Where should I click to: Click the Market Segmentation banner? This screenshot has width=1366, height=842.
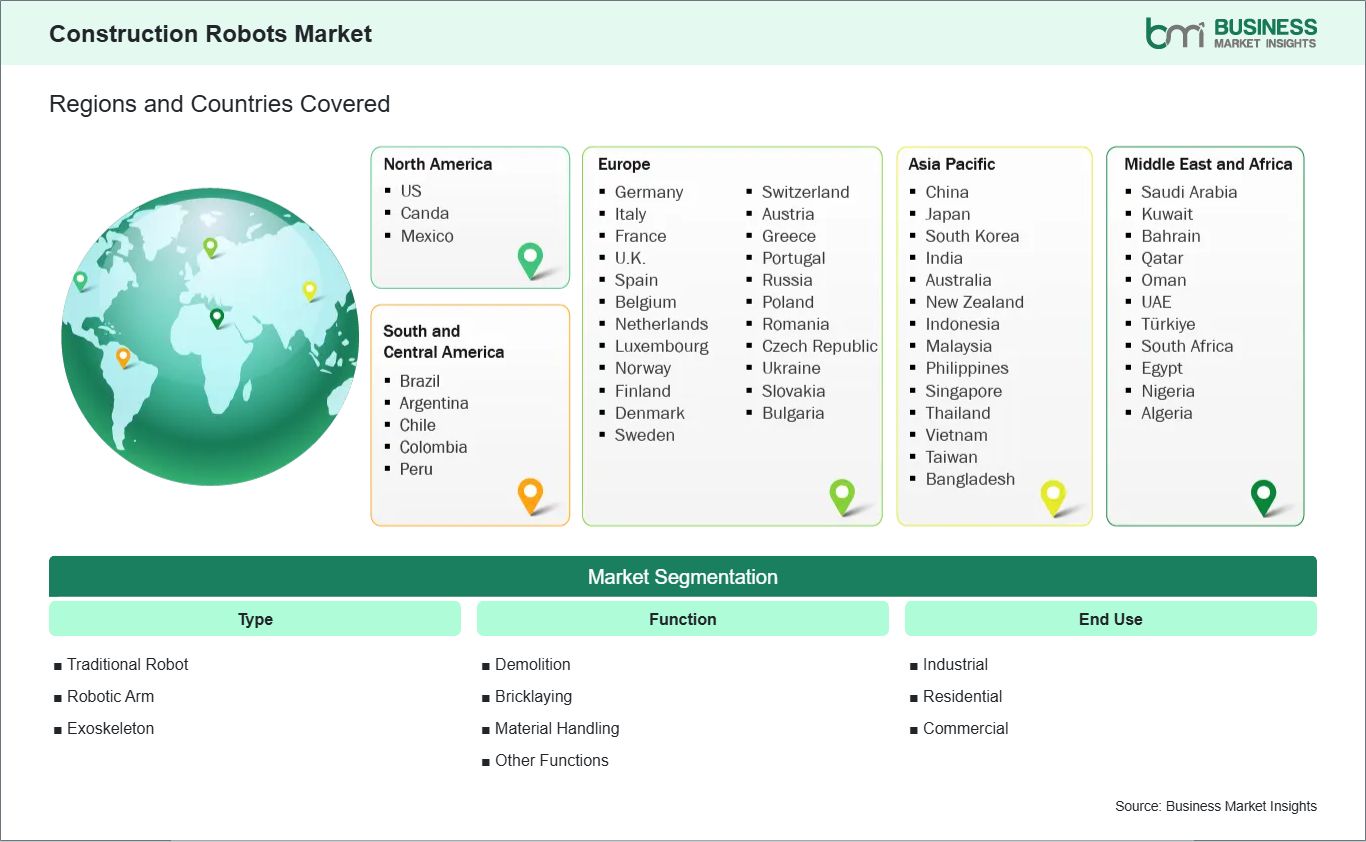click(683, 576)
